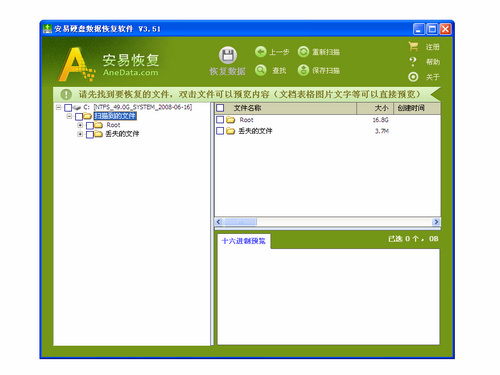The image size is (500, 375).
Task: Click the floppy disk Recover Data icon
Action: pyautogui.click(x=228, y=55)
